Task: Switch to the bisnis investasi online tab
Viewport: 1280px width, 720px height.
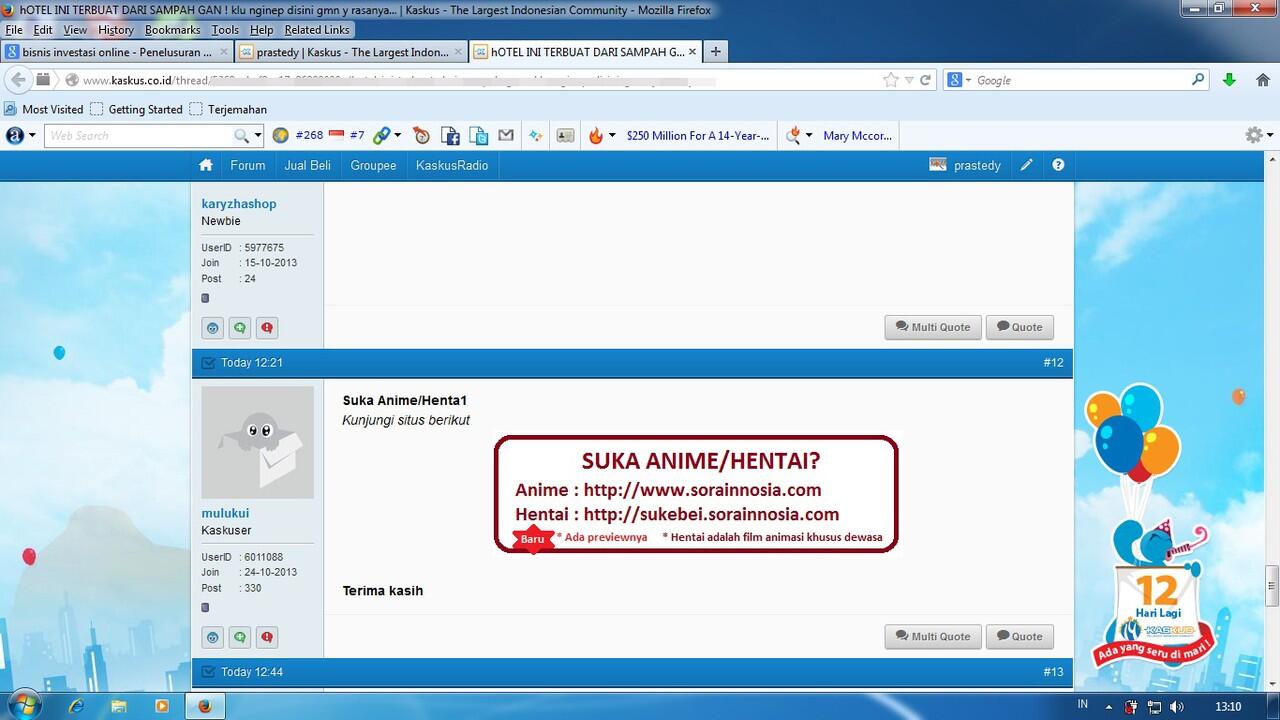Action: 117,52
